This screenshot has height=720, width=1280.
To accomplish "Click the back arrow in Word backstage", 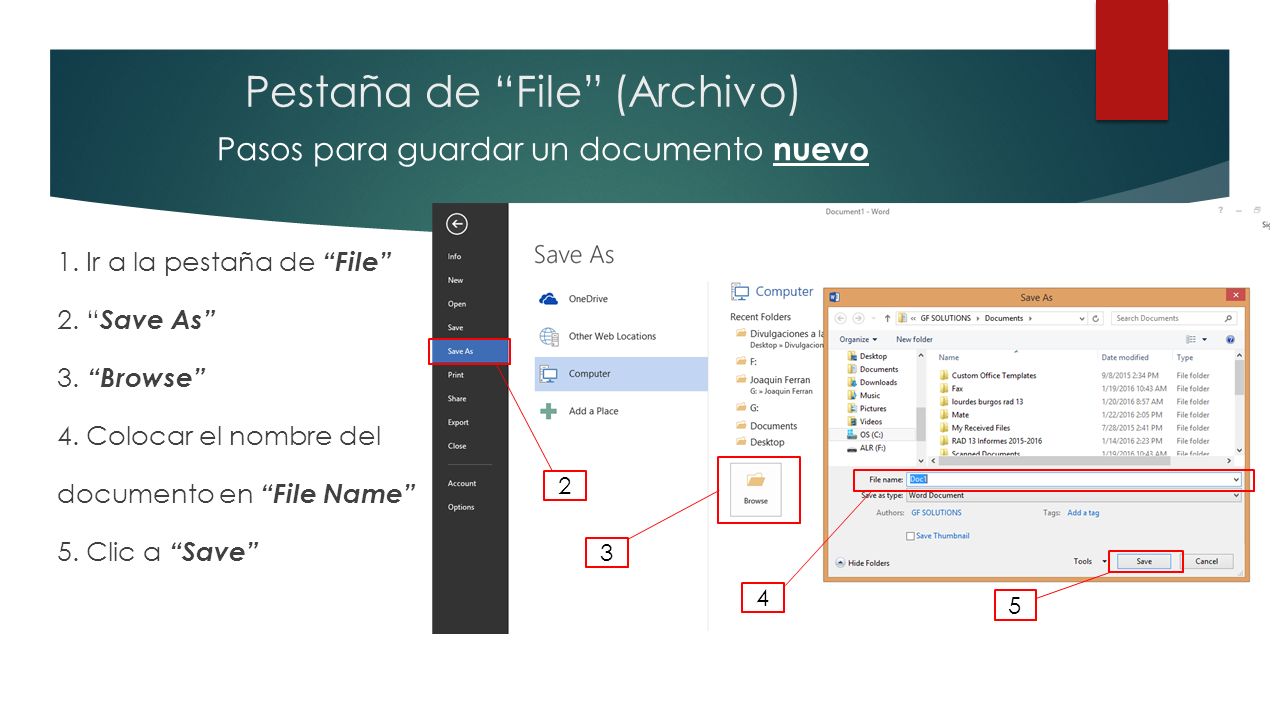I will pos(457,224).
